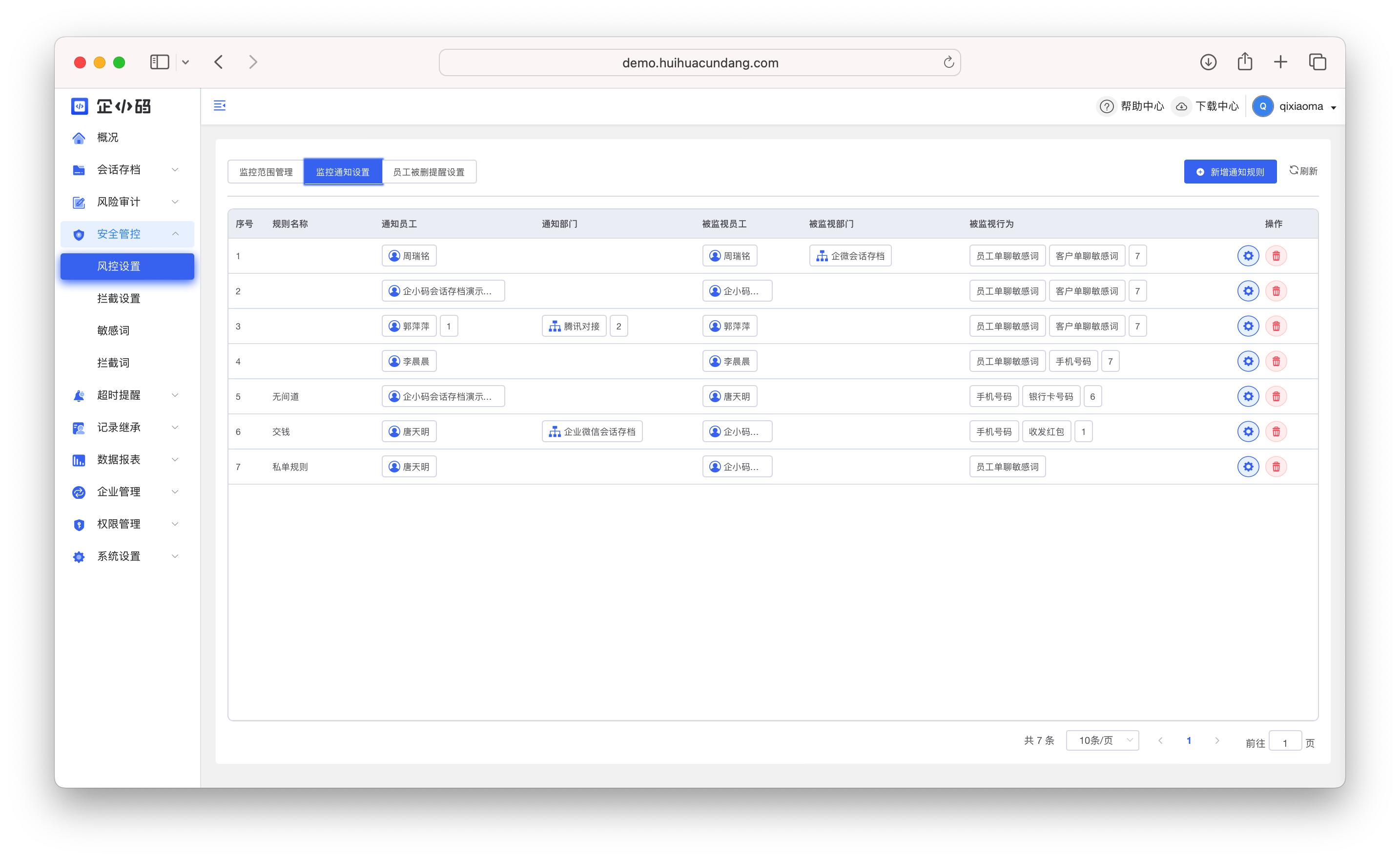This screenshot has height=860, width=1400.
Task: Click the 收发红包 behavior tag
Action: tap(1046, 431)
